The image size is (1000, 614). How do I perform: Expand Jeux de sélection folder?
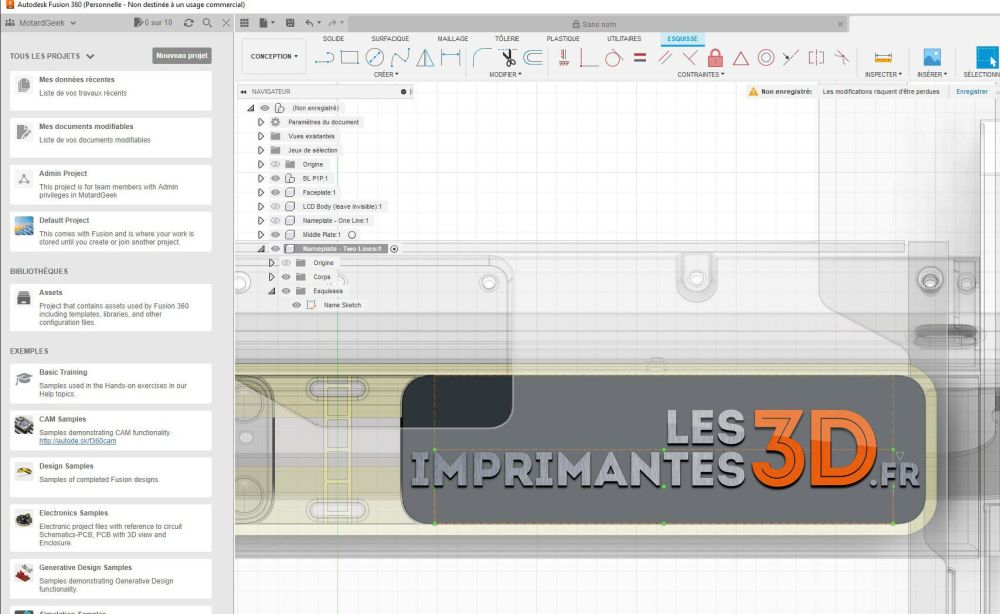[261, 150]
